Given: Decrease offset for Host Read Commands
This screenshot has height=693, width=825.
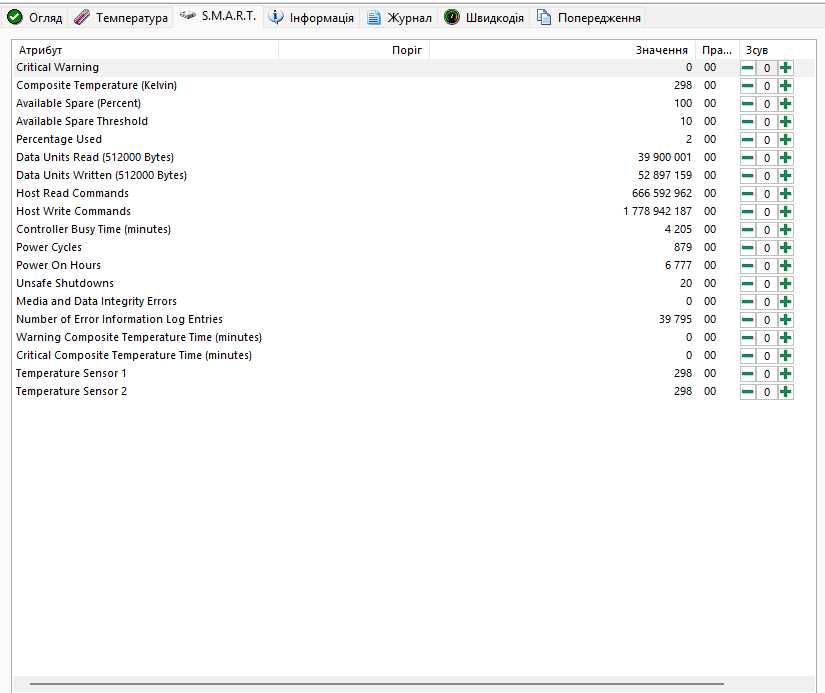Looking at the screenshot, I should click(748, 194).
